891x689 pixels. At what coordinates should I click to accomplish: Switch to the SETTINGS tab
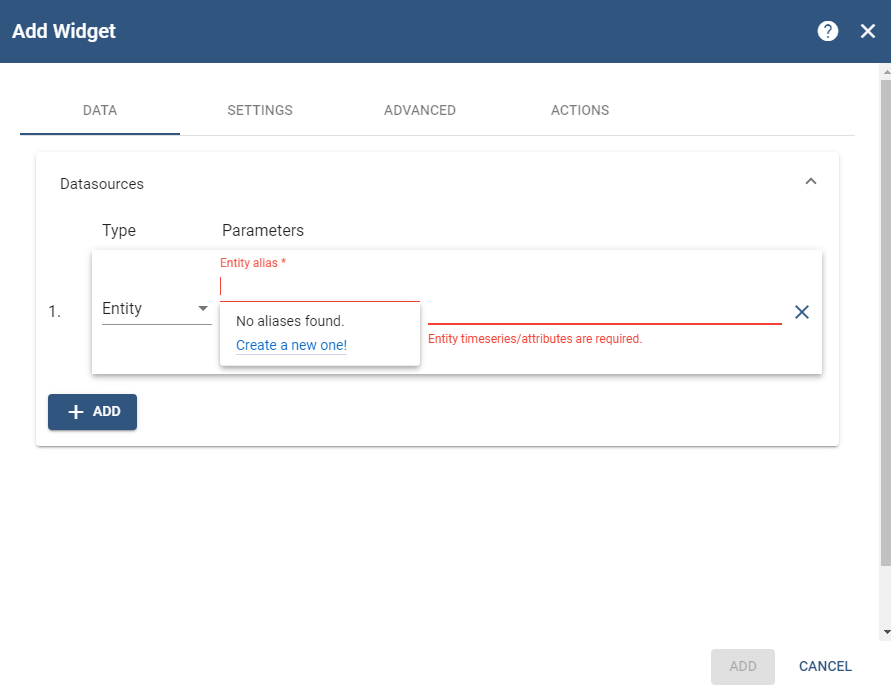pos(260,110)
